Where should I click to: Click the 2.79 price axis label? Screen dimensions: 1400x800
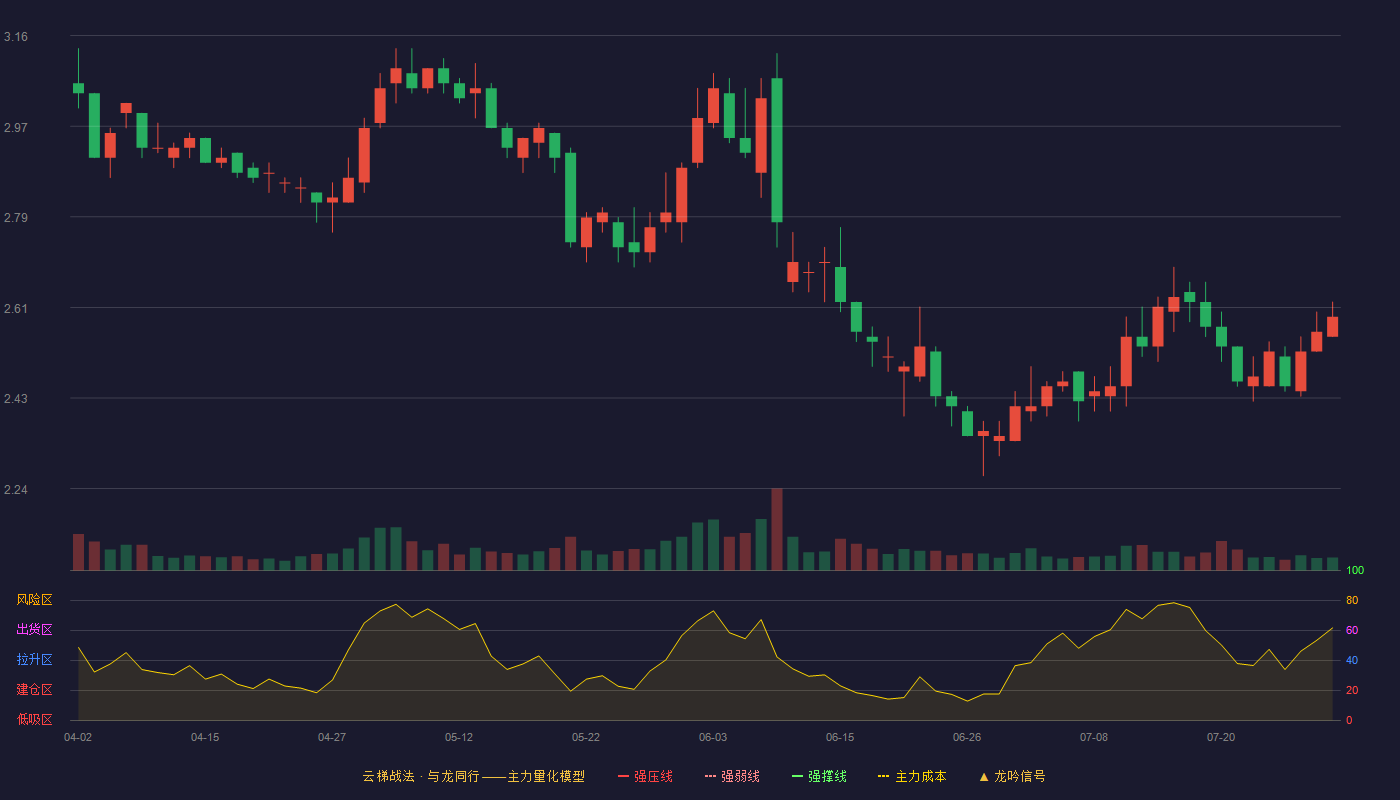pyautogui.click(x=16, y=217)
